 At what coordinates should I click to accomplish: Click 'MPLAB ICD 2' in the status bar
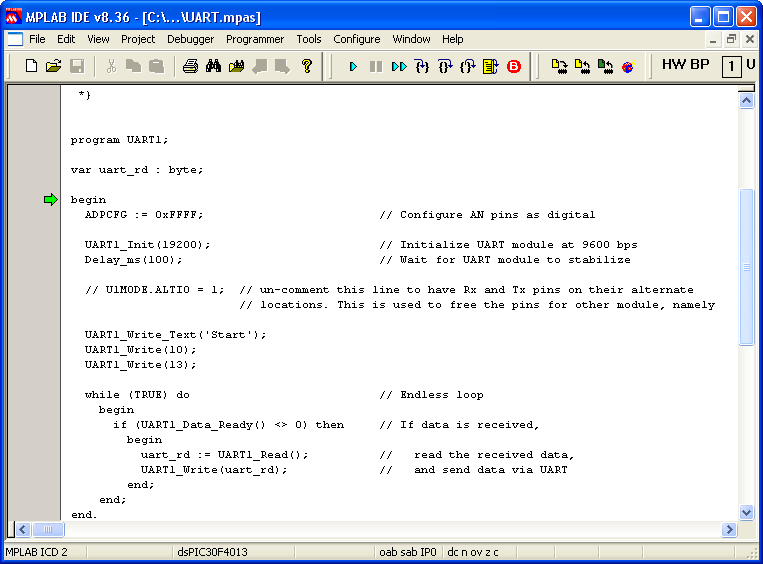click(36, 552)
